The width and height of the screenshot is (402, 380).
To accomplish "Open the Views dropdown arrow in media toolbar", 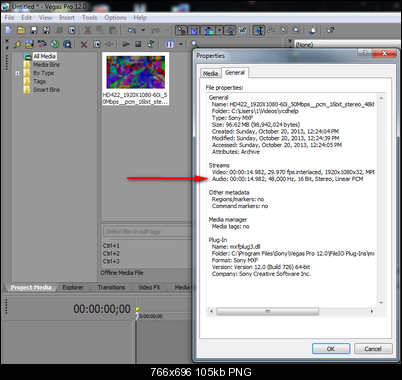I will [x=181, y=44].
